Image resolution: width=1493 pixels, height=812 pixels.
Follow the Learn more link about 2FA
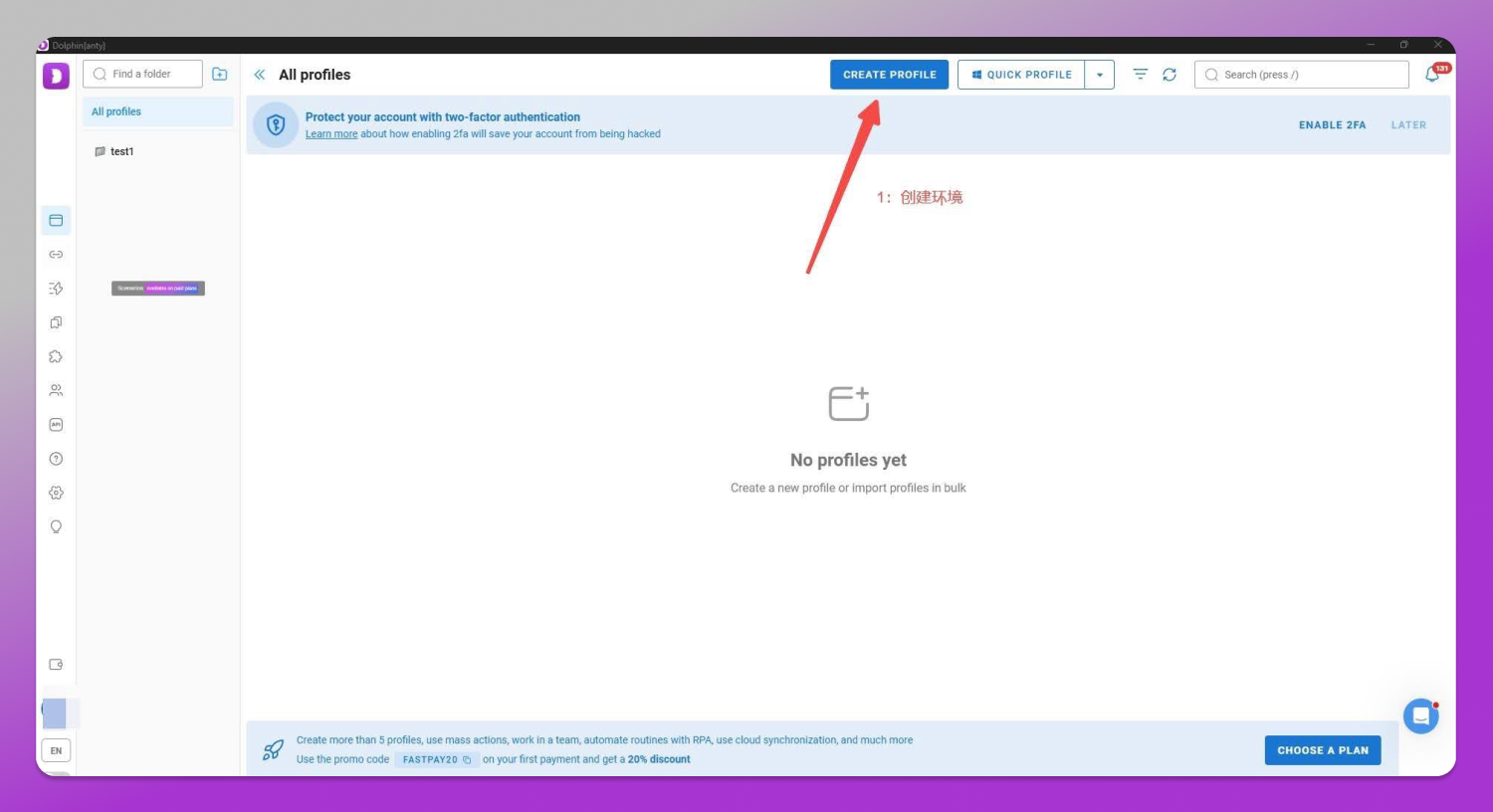pos(331,134)
